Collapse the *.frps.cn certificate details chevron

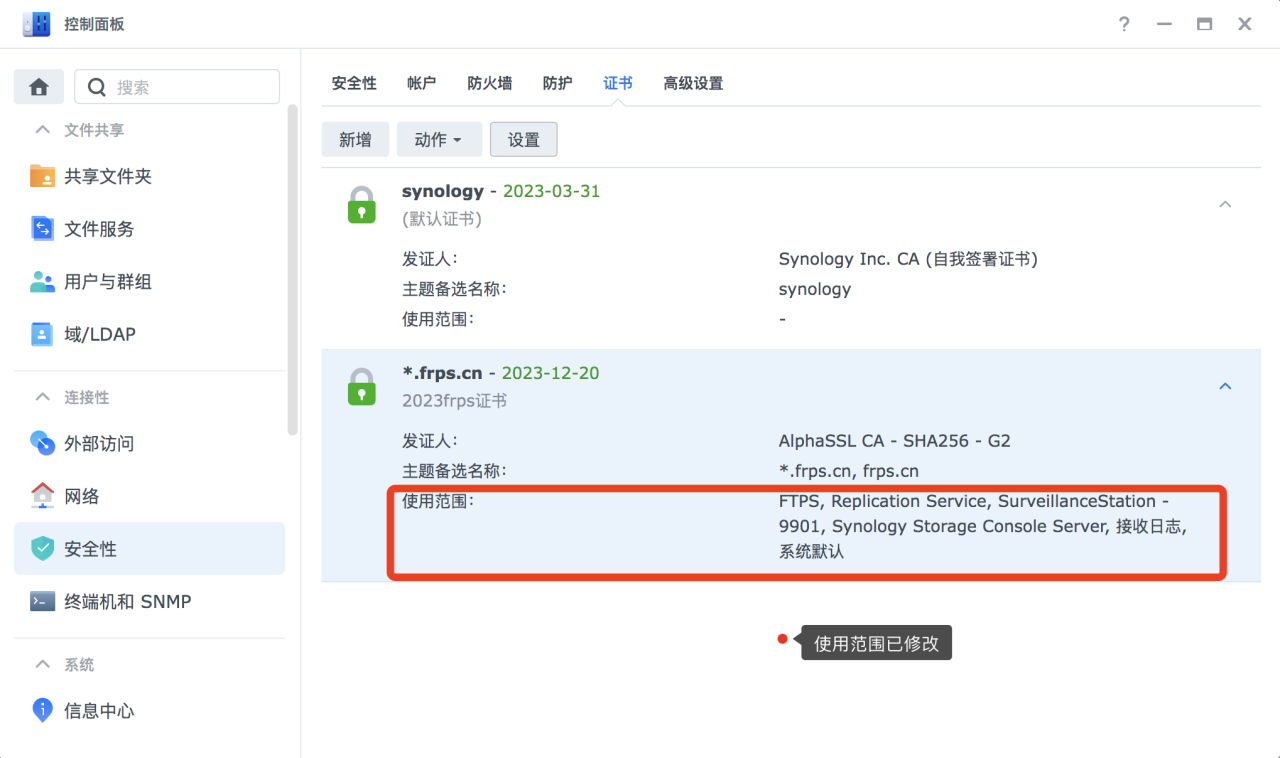(1225, 386)
